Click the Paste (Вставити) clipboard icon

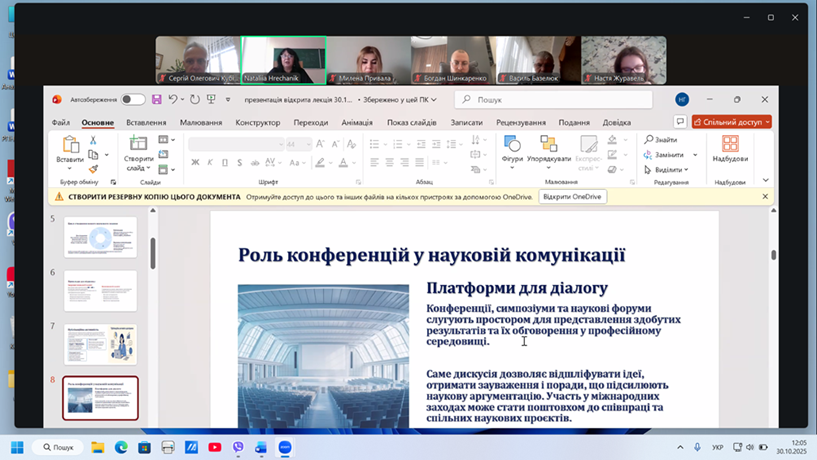coord(70,146)
